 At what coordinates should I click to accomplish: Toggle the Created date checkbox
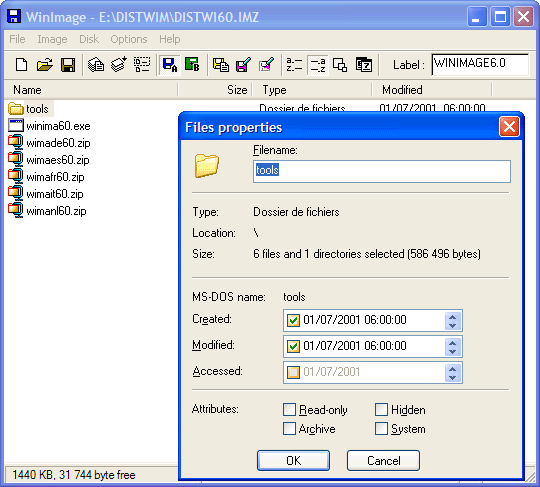(293, 320)
